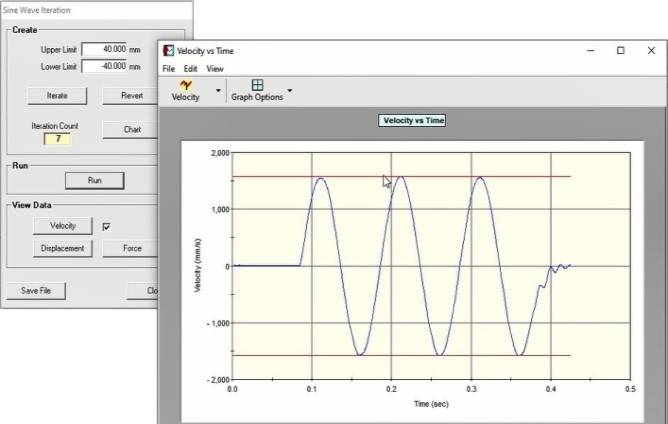Click the Upper Limit input field
The image size is (668, 424).
[x=104, y=49]
